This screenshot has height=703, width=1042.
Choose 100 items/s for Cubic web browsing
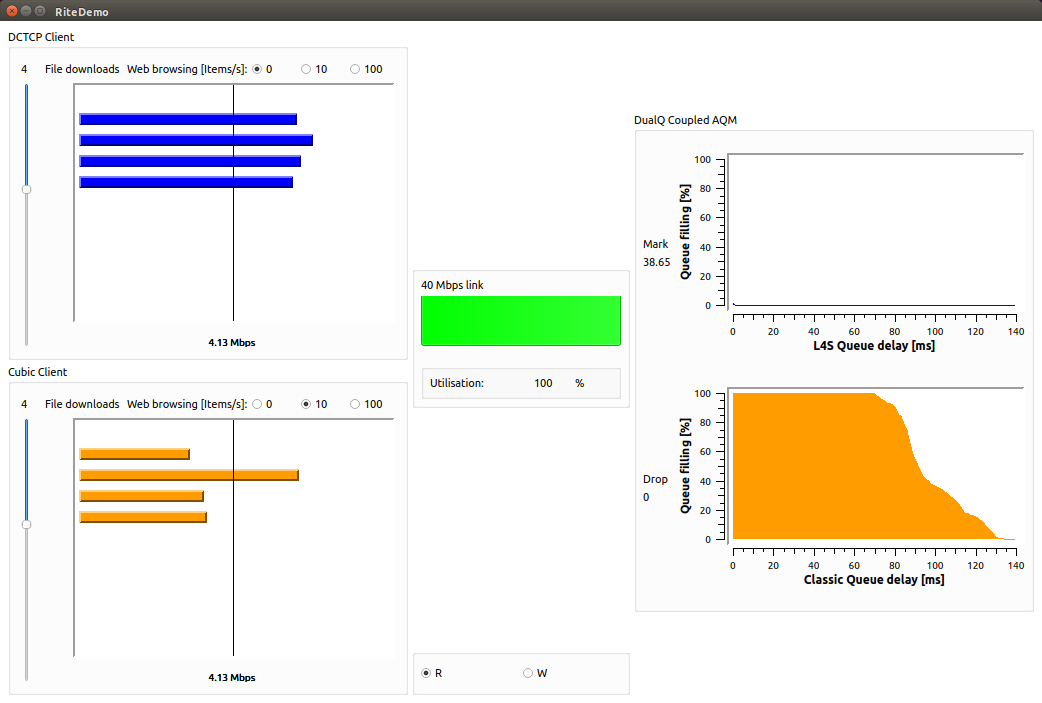pos(355,404)
